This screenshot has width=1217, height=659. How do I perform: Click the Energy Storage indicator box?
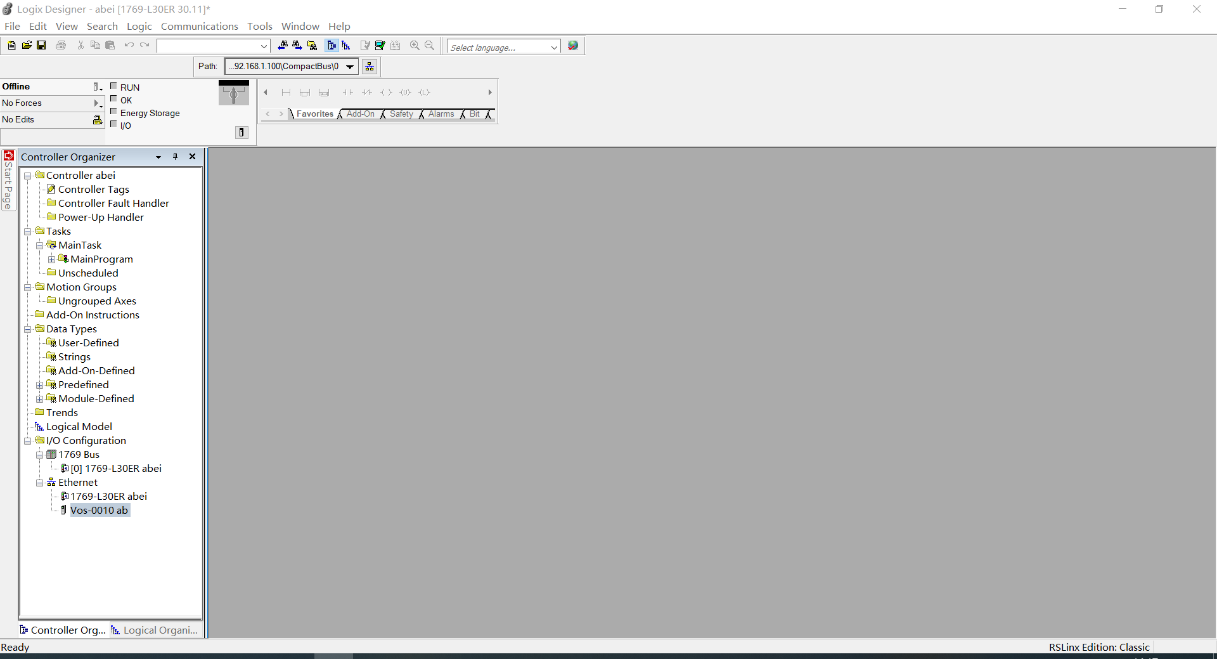tap(113, 112)
